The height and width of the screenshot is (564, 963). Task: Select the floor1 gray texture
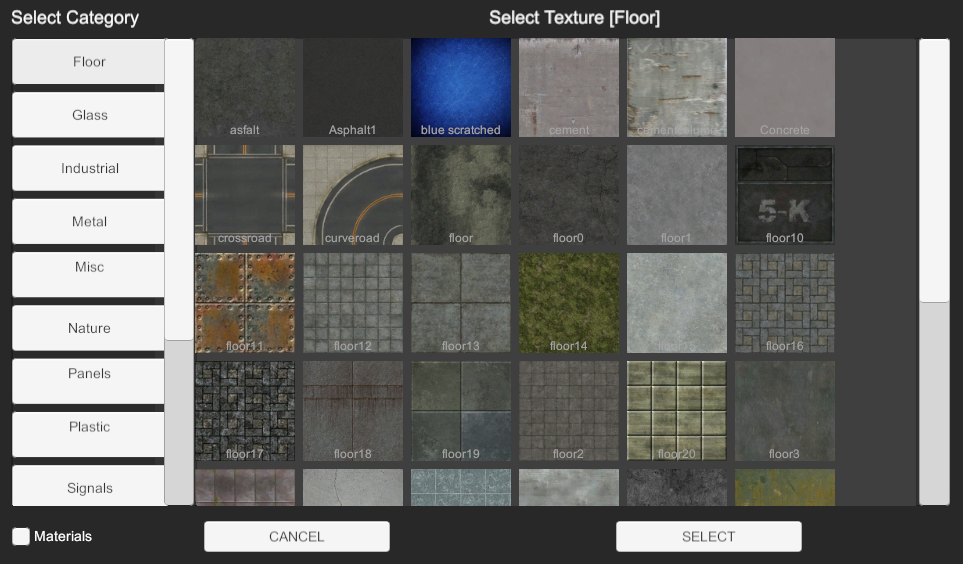(677, 195)
